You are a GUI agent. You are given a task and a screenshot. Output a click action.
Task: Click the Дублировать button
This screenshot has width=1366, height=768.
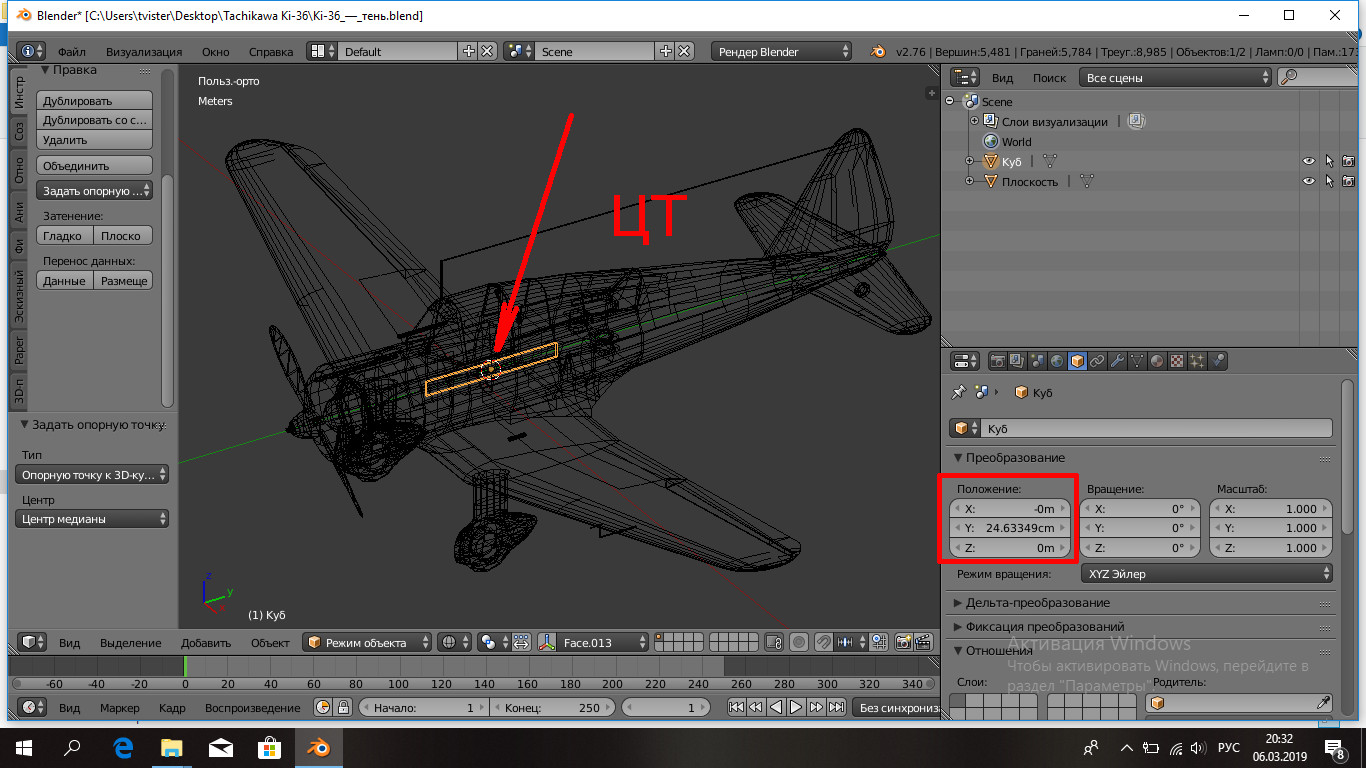click(94, 101)
